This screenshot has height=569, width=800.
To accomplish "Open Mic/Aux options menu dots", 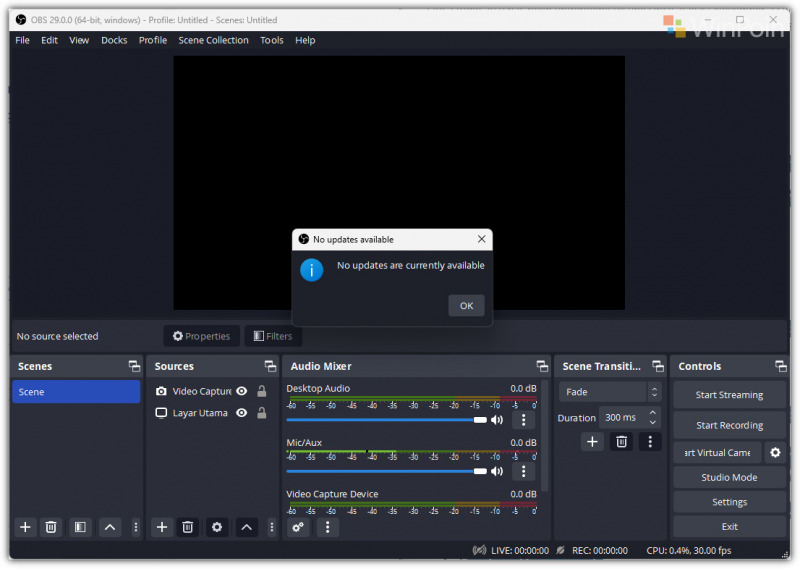I will pyautogui.click(x=523, y=471).
